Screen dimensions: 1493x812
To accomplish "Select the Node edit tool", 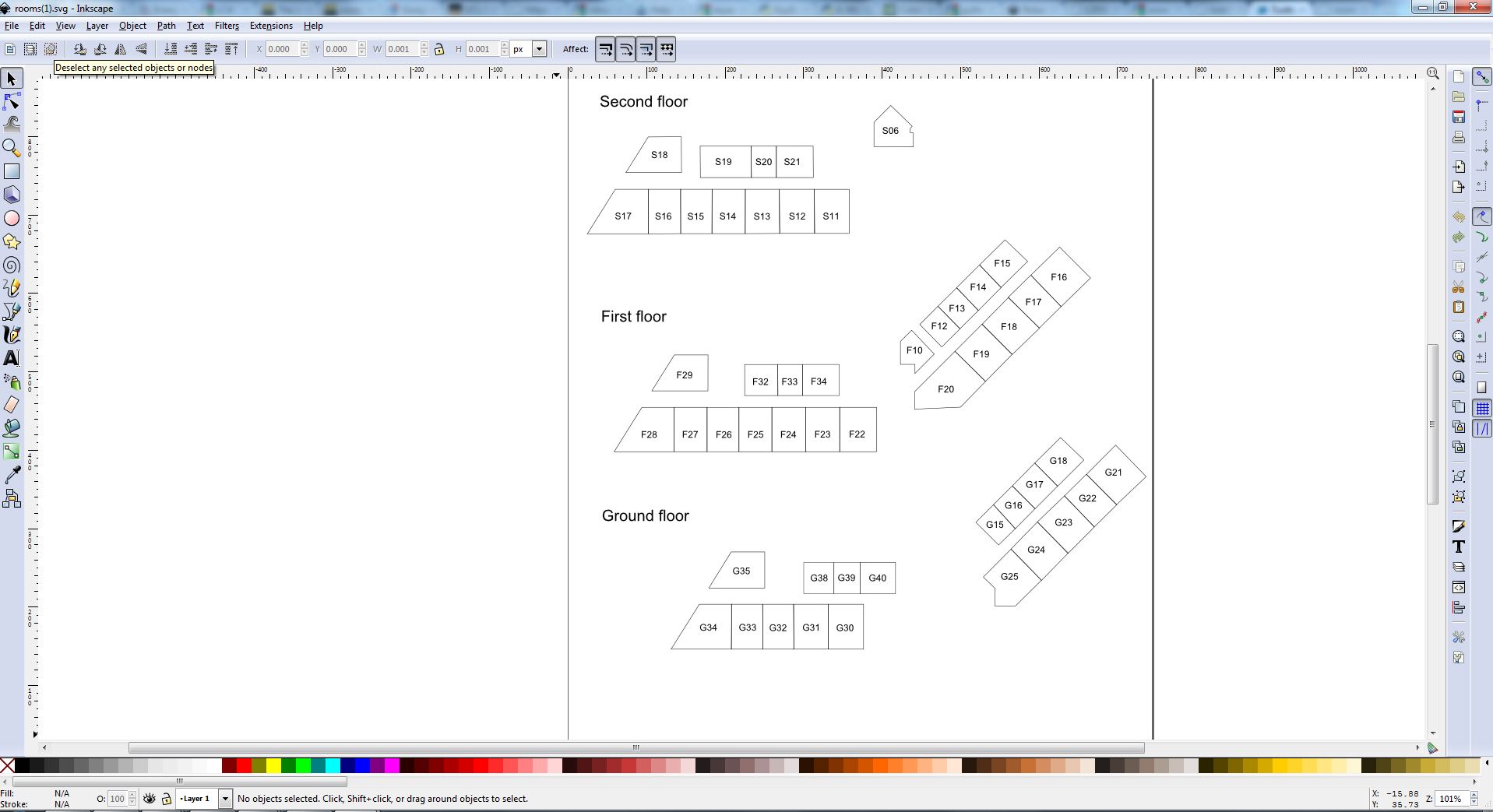I will [12, 102].
